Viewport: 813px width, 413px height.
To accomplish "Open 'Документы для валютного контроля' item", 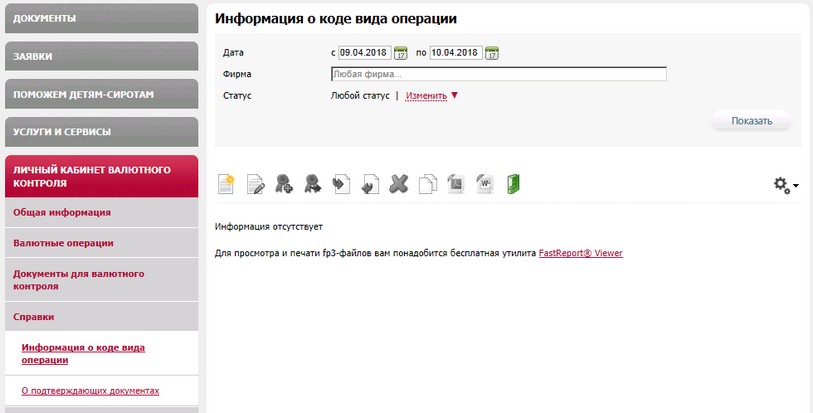I will click(102, 280).
